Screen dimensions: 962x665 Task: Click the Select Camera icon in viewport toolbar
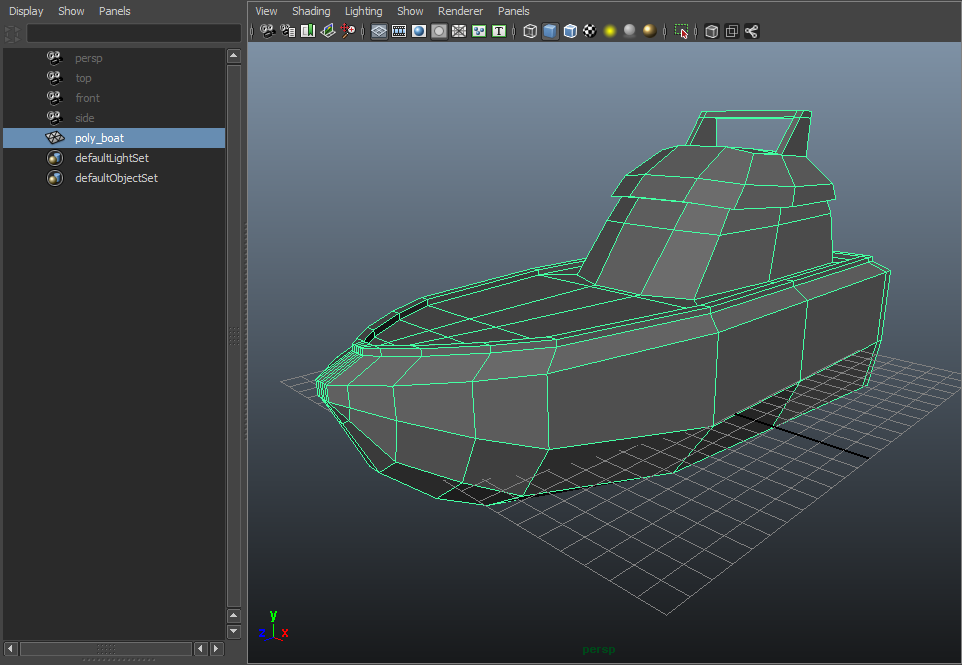pyautogui.click(x=267, y=31)
